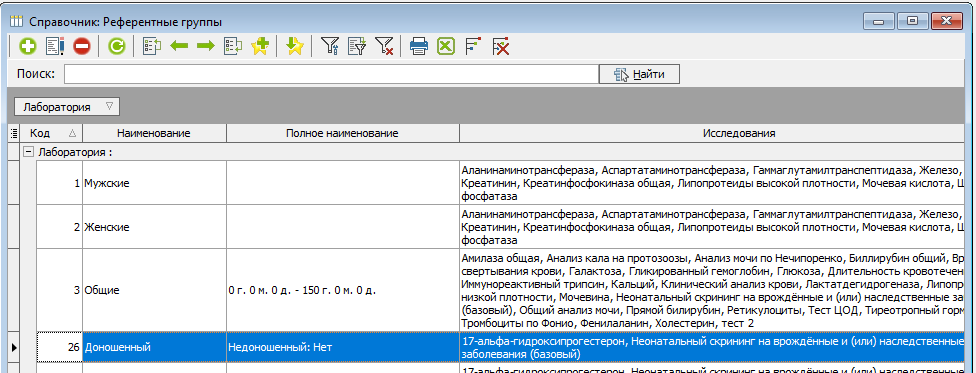Screen dimensions: 976x373
Task: Delete record using red minus icon
Action: click(82, 46)
